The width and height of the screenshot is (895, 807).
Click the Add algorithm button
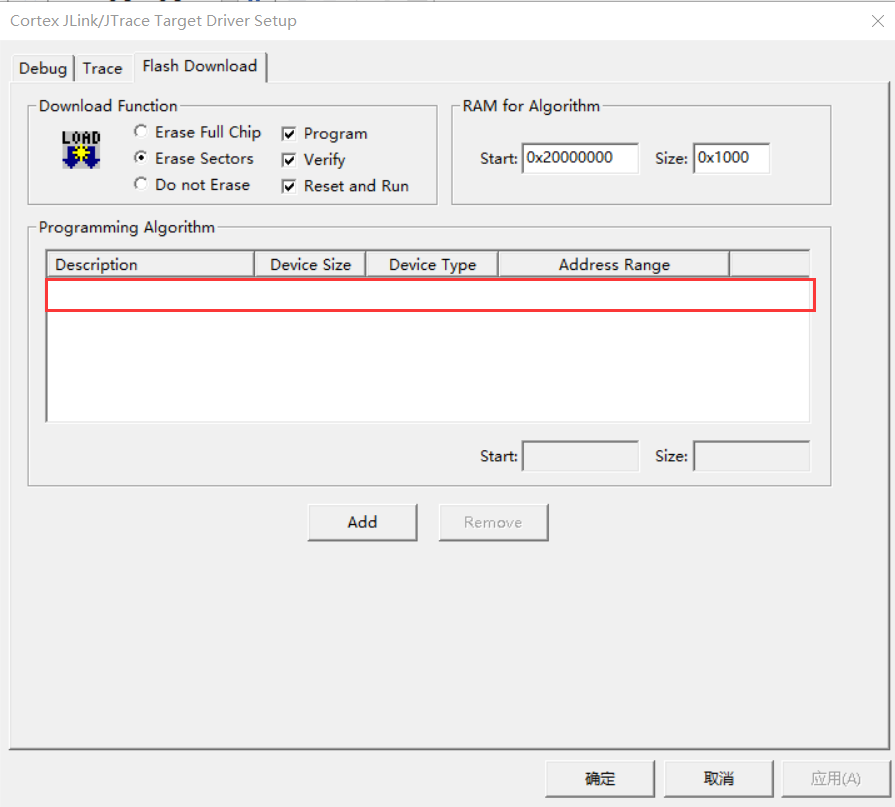point(362,522)
